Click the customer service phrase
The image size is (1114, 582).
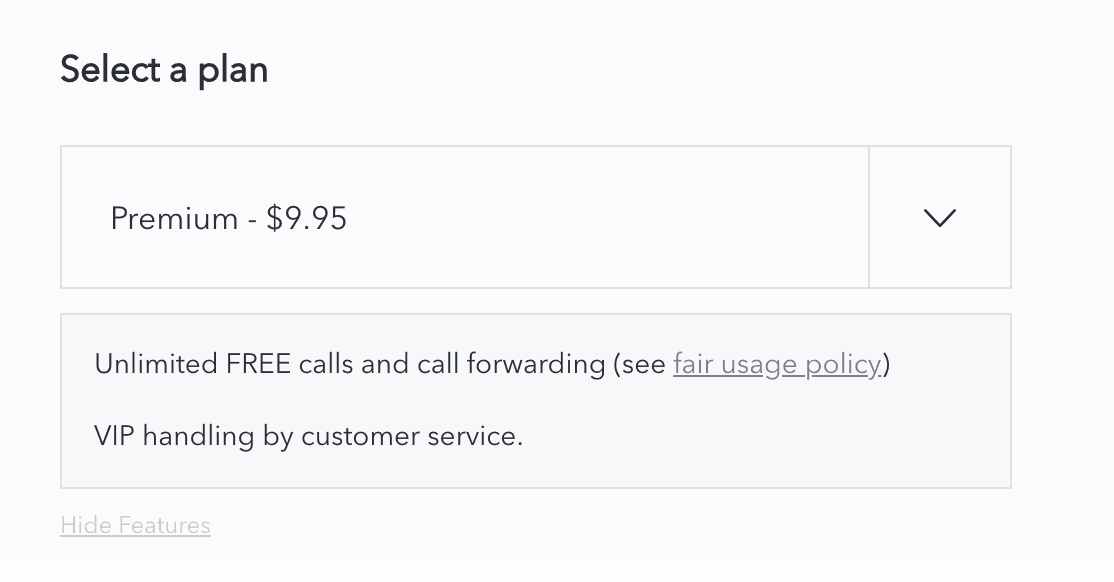pyautogui.click(x=411, y=436)
